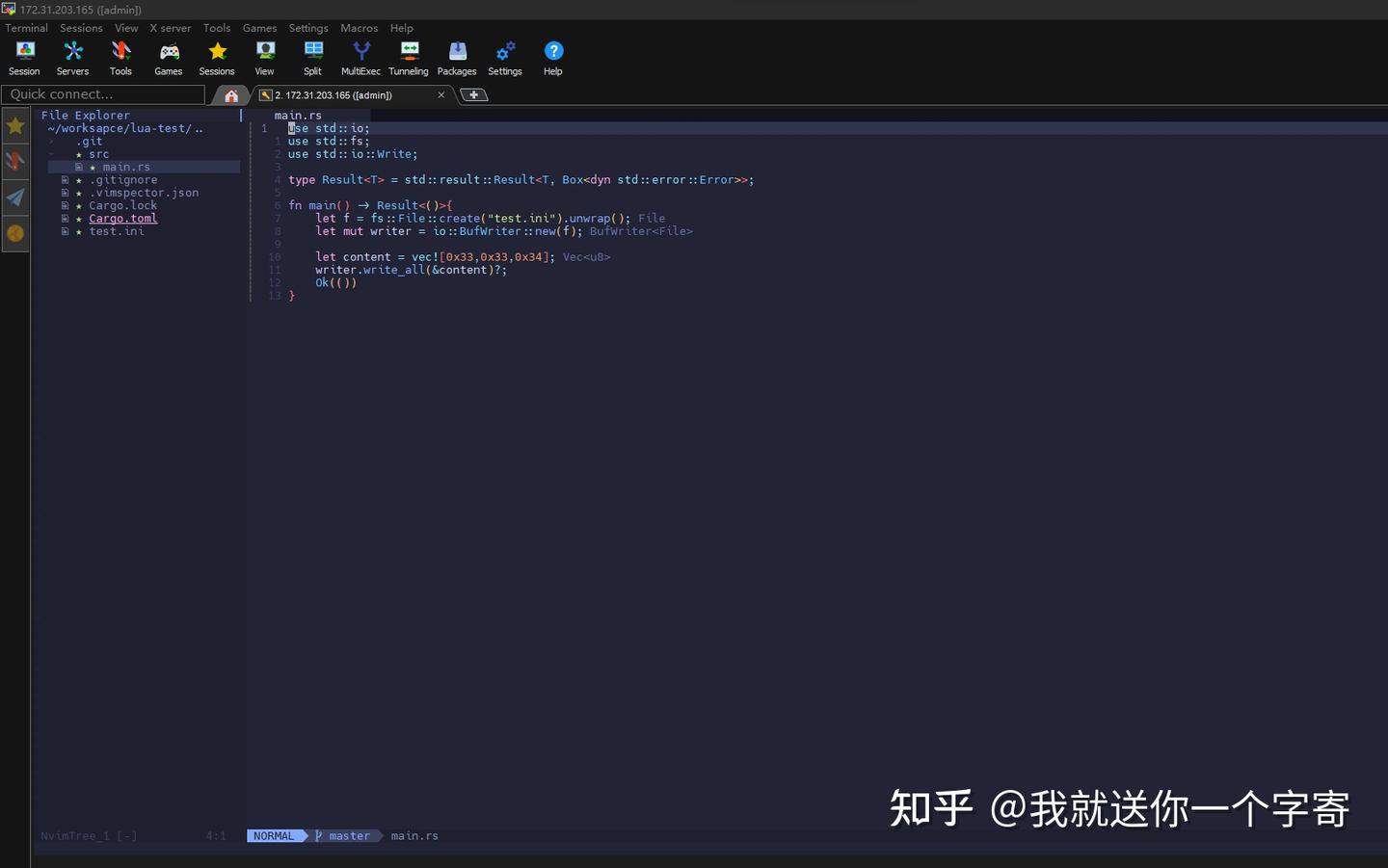Open the X server menu

click(171, 28)
